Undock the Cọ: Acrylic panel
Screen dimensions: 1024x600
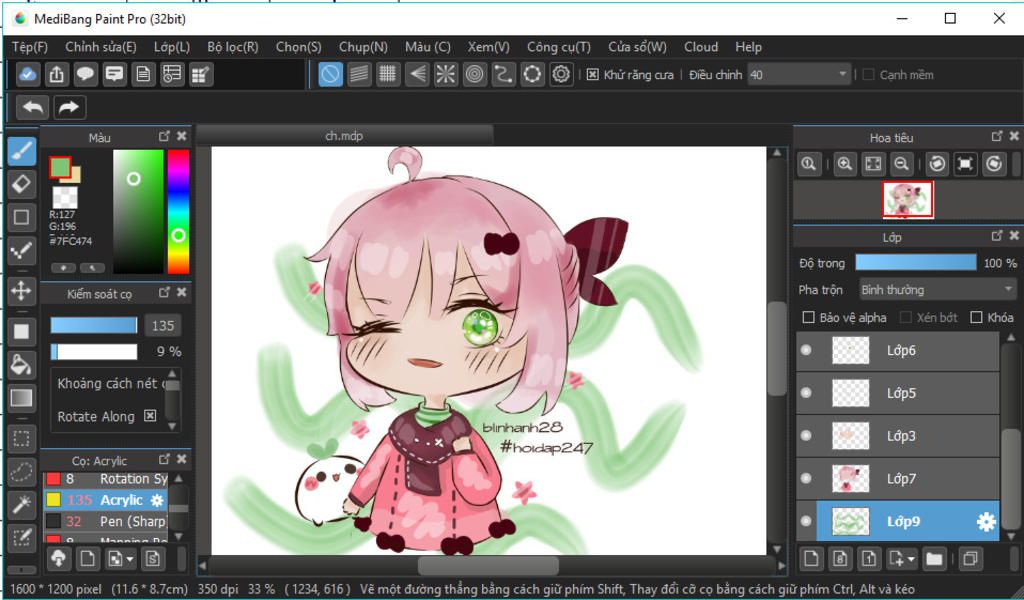(164, 459)
